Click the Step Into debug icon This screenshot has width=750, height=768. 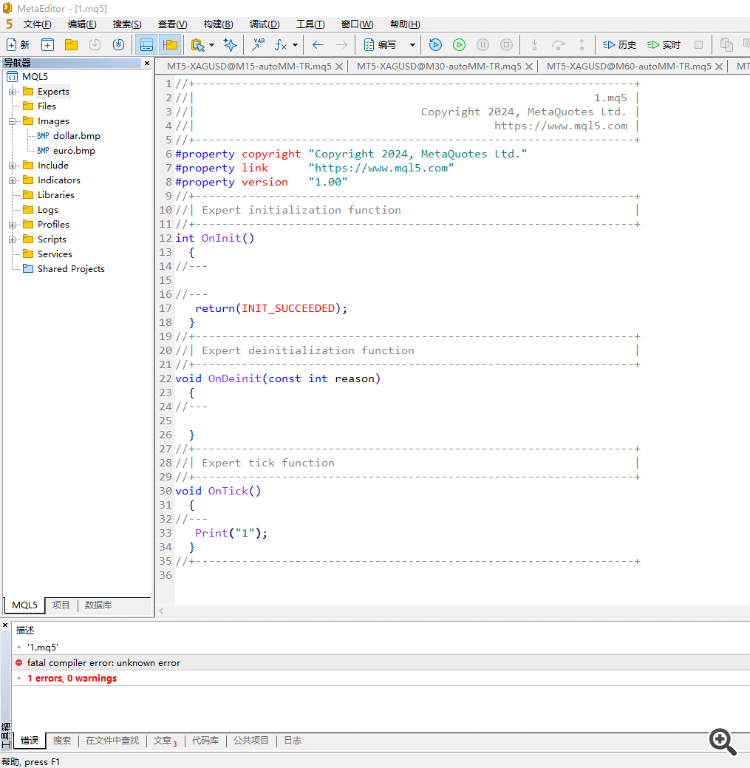tap(534, 45)
